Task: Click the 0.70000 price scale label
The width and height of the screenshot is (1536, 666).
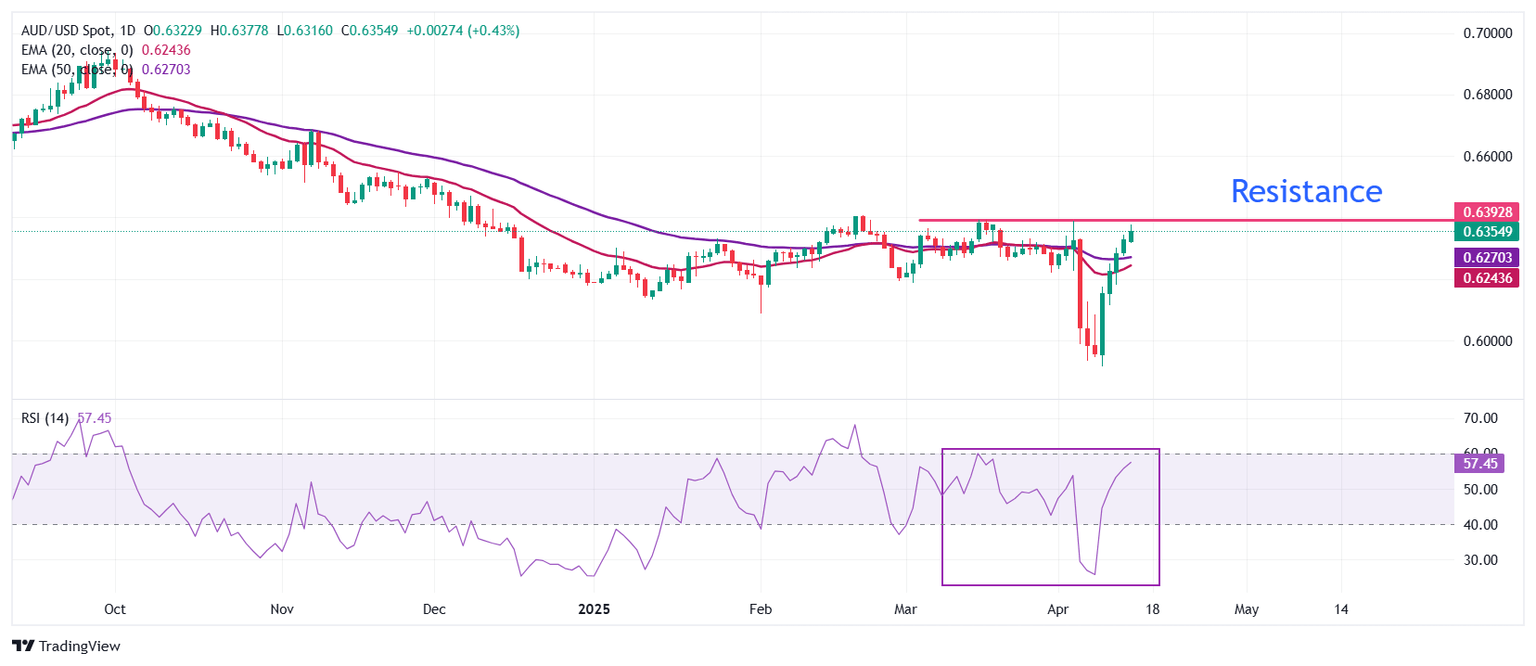Action: click(1482, 33)
